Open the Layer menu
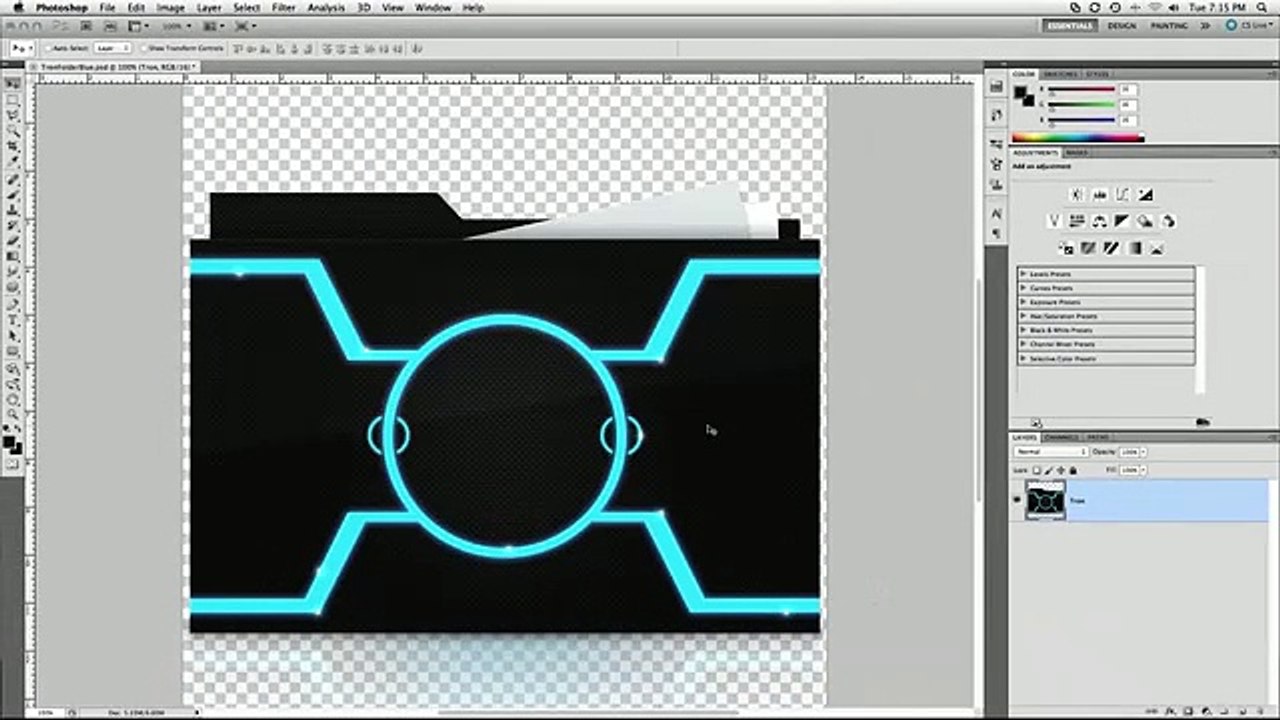 (209, 7)
